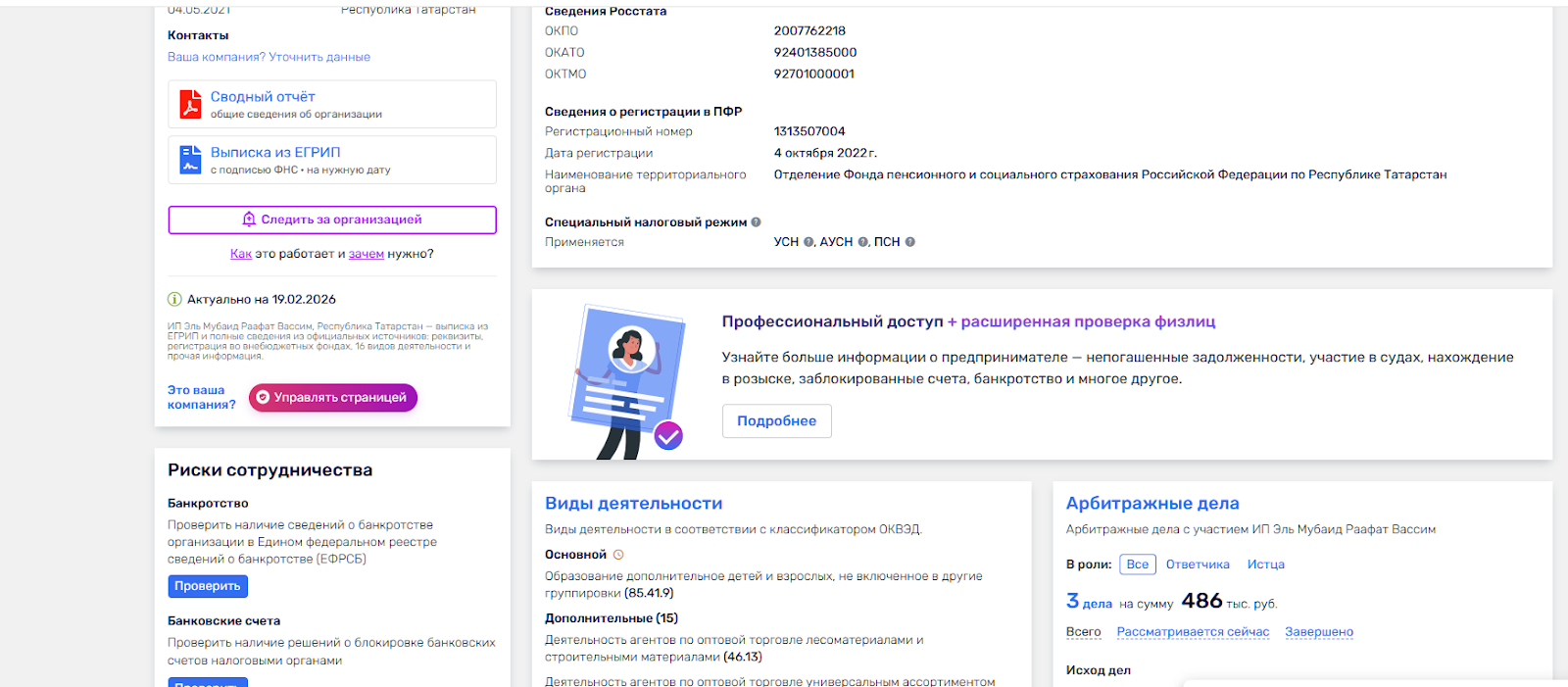Viewport: 1568px width, 687px height.
Task: Click activity code text (46.13)
Action: [745, 657]
